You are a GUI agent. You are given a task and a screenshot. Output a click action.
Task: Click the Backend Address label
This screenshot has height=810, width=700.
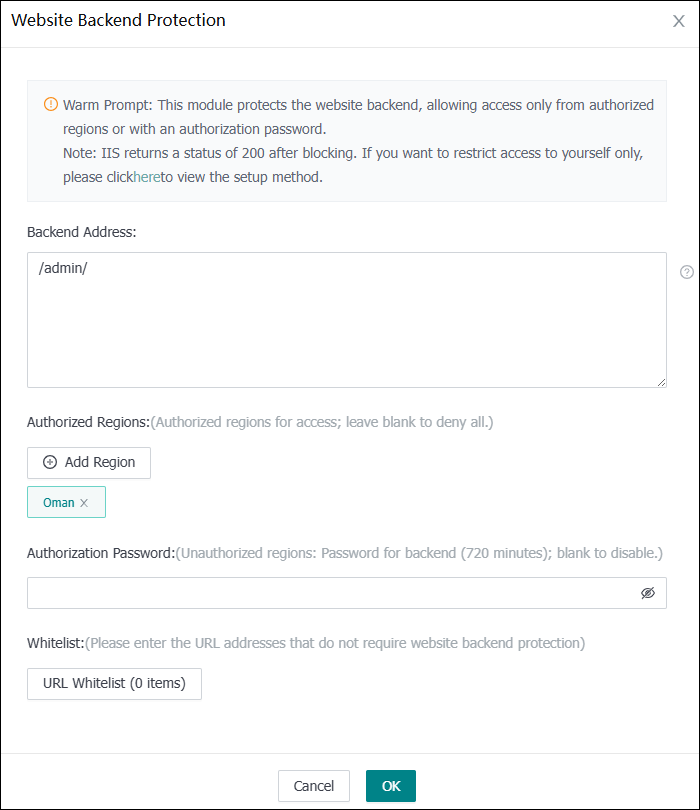point(81,232)
